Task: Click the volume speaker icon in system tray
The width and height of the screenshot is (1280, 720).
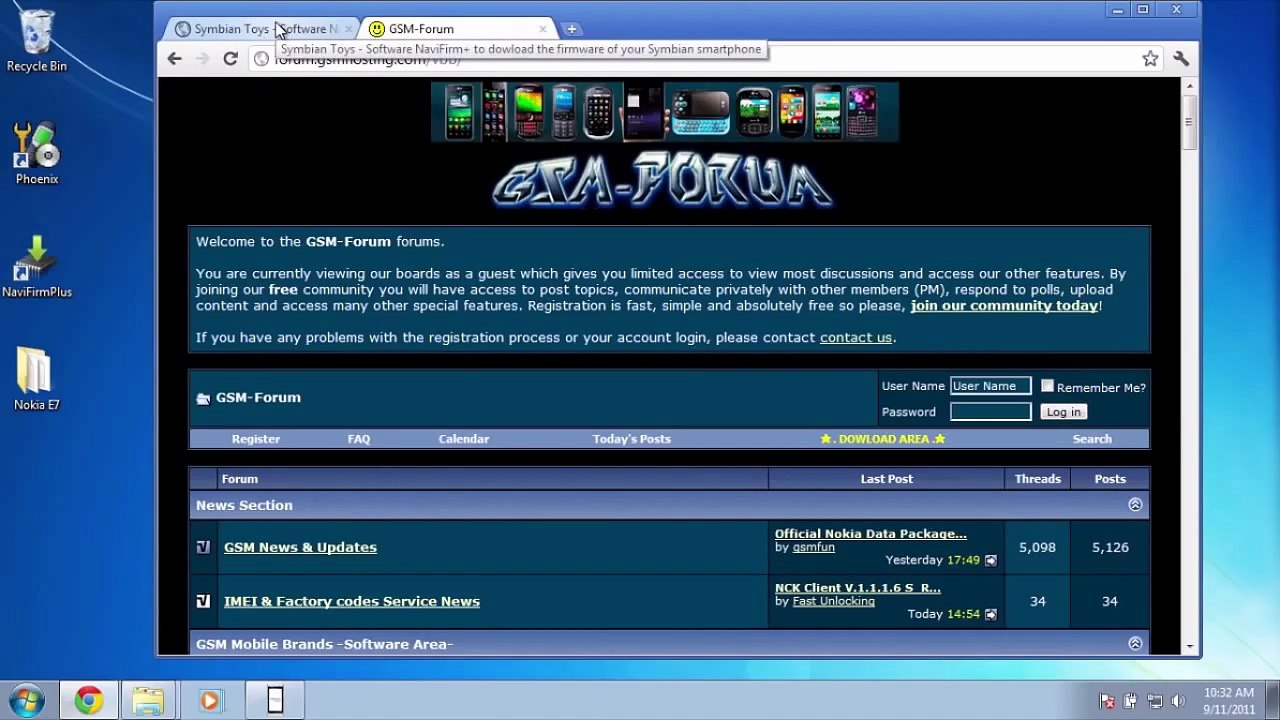Action: tap(1178, 701)
